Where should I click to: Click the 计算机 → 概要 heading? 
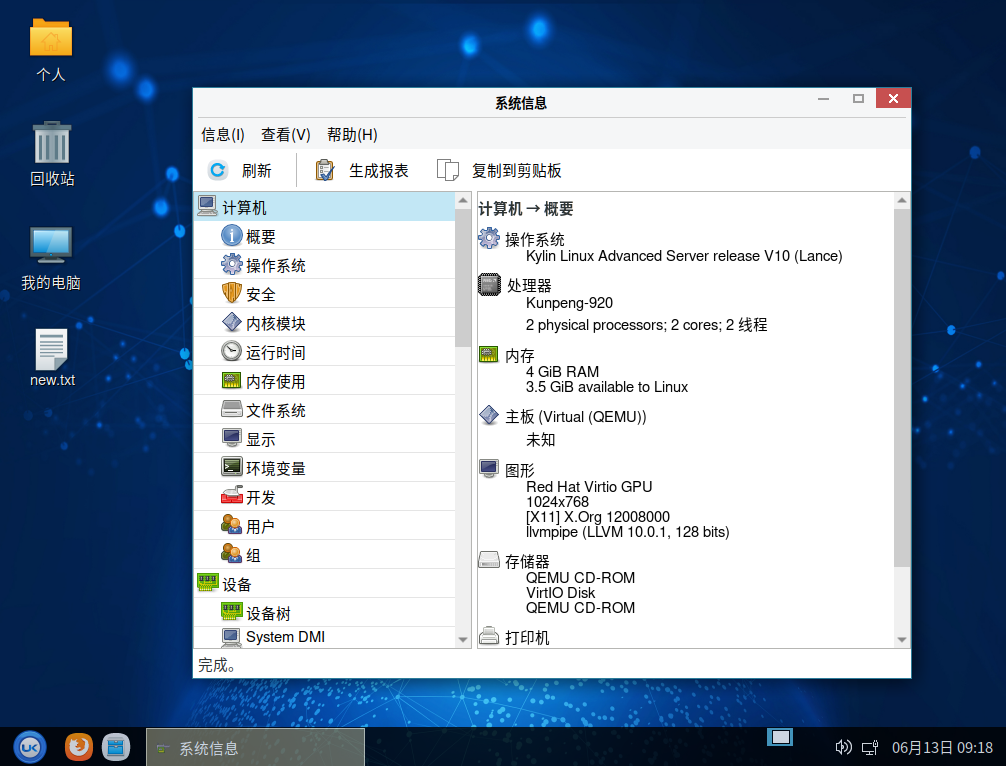click(525, 209)
